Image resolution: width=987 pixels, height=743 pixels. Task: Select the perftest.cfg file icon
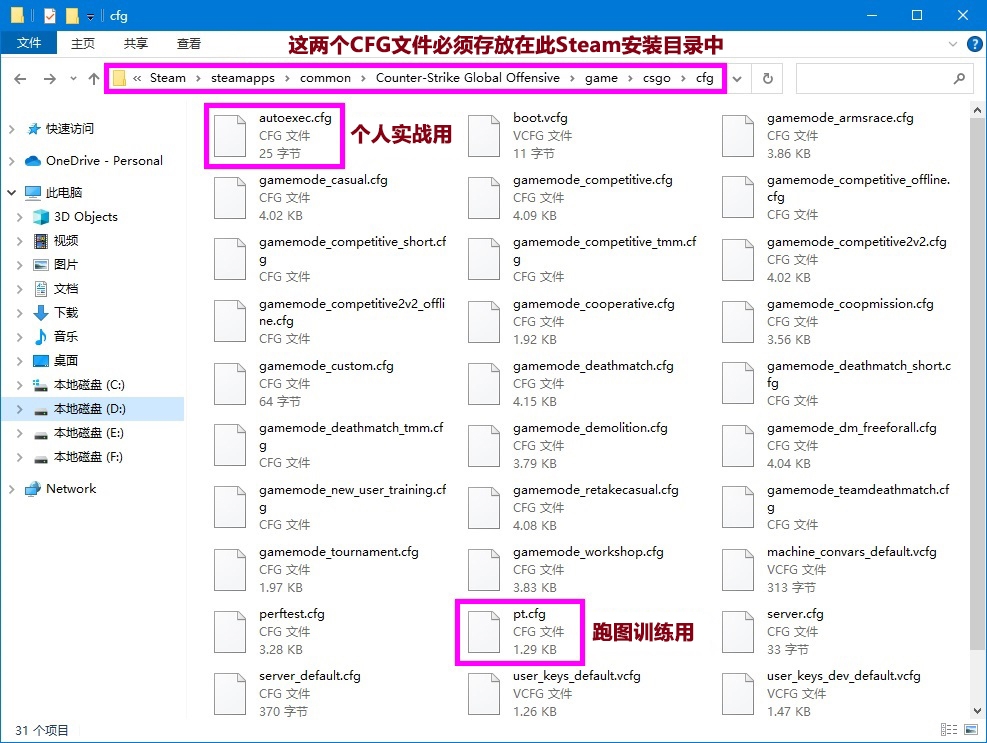pyautogui.click(x=230, y=632)
